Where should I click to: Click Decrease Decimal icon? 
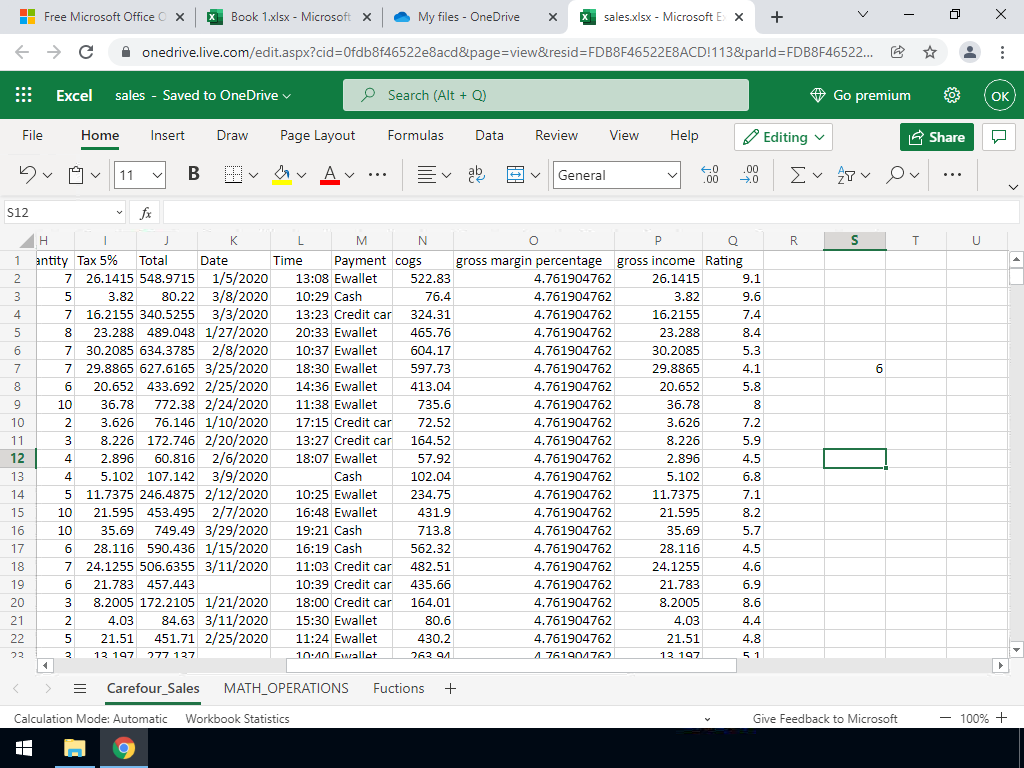click(749, 175)
